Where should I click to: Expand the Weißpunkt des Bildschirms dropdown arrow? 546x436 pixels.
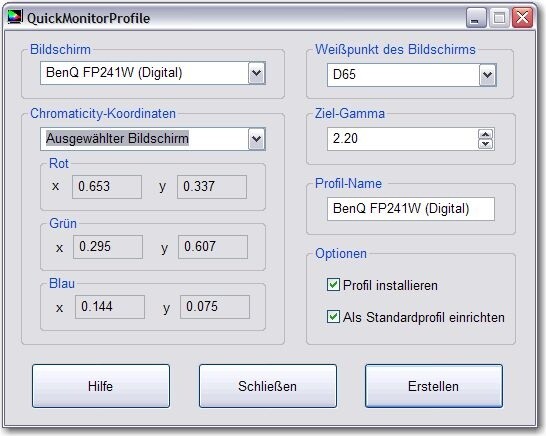coord(488,75)
